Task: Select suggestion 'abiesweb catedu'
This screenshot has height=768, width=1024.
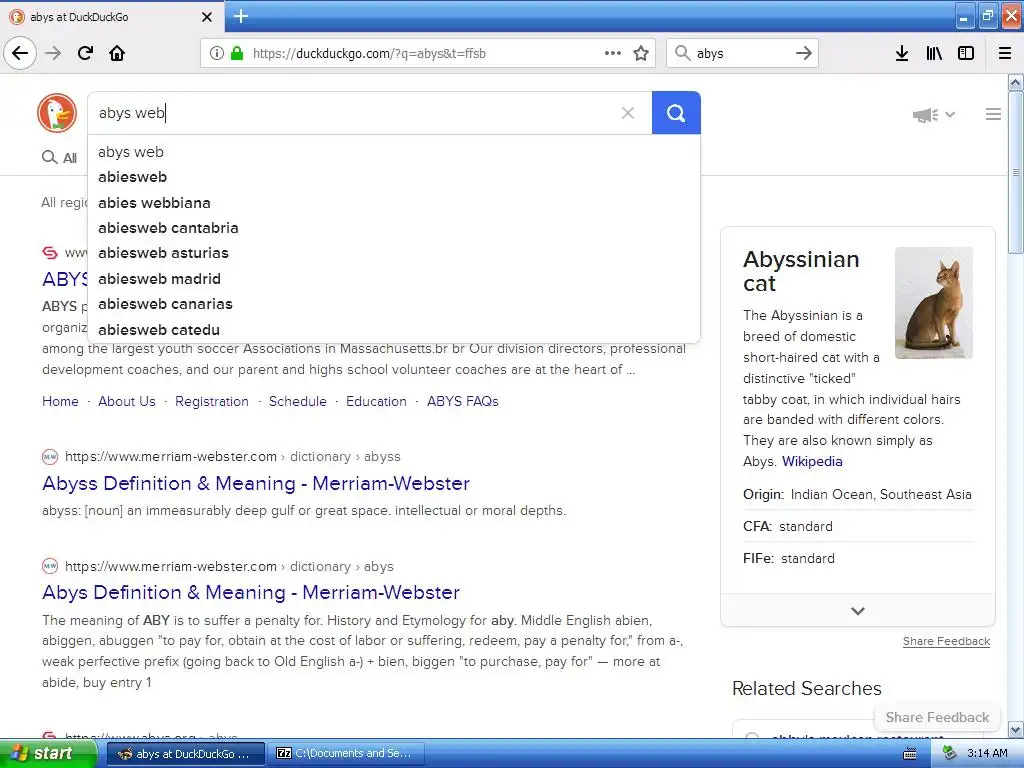Action: coord(394,330)
